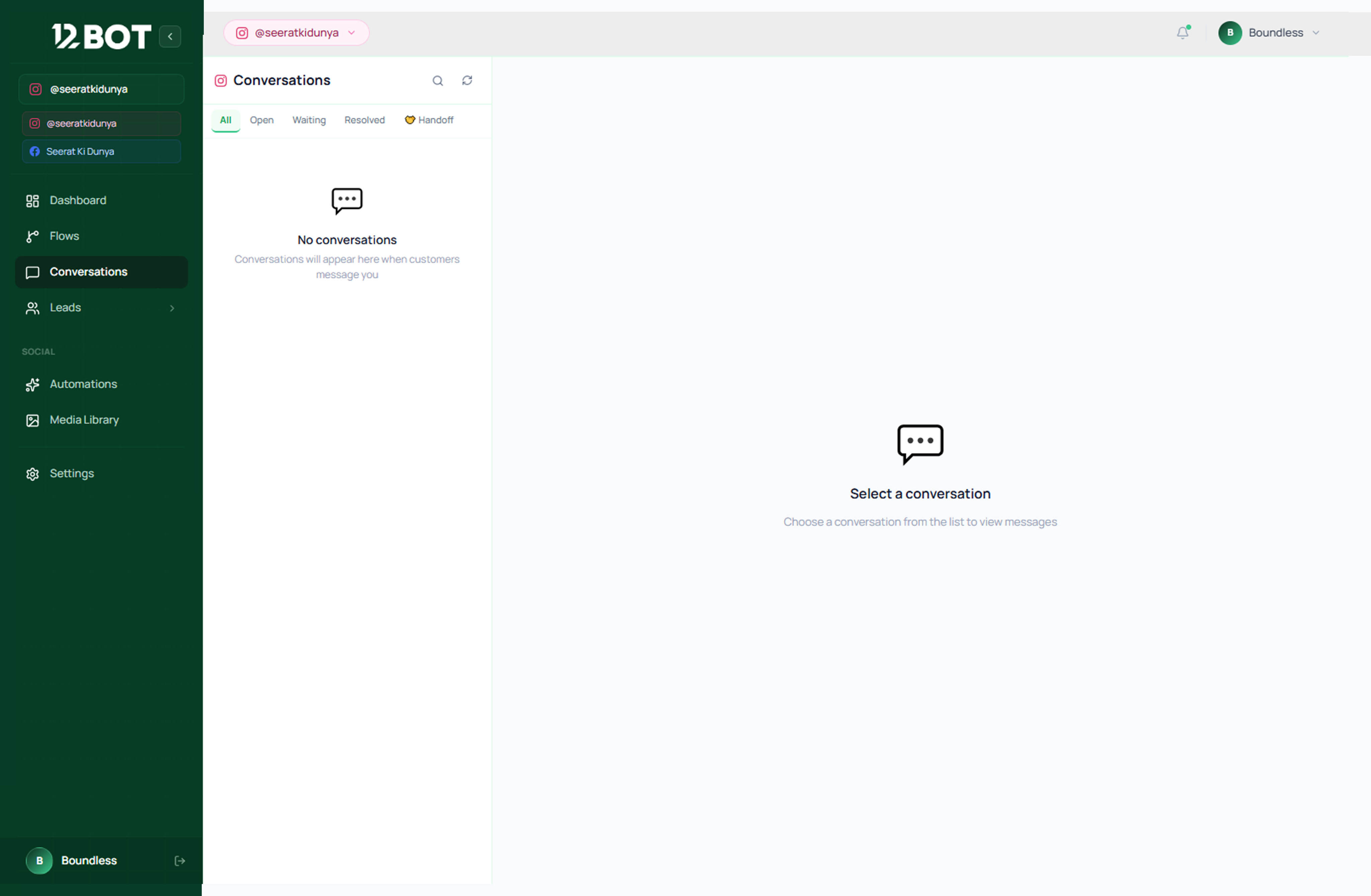The height and width of the screenshot is (896, 1371).
Task: Filter by the Handoff tab
Action: click(x=429, y=120)
